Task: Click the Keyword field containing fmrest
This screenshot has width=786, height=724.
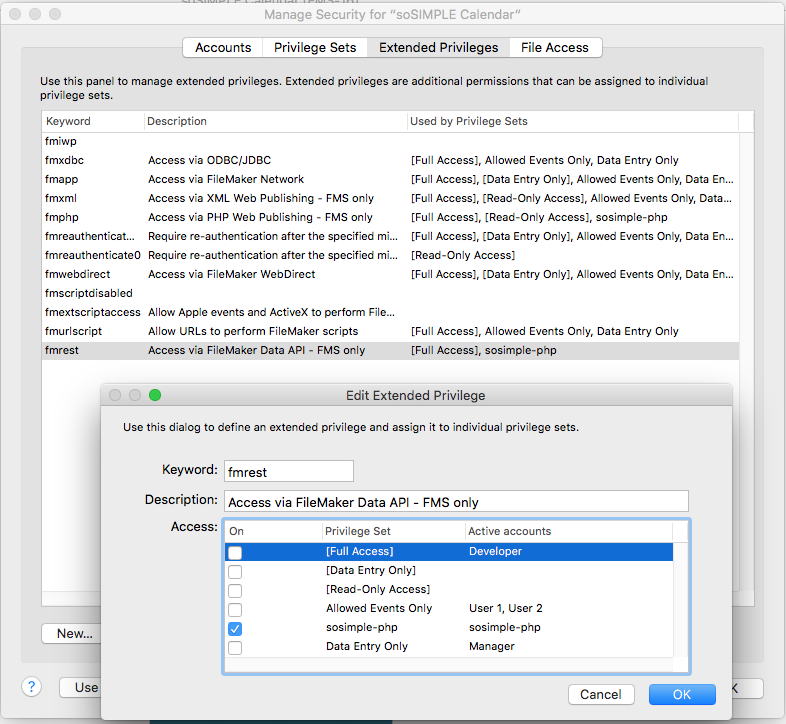Action: click(289, 471)
